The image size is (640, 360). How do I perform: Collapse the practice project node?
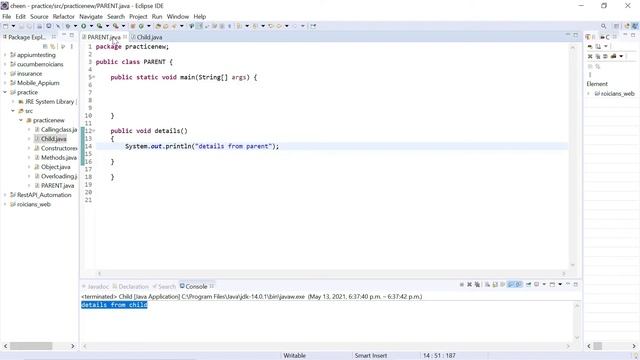coord(5,92)
